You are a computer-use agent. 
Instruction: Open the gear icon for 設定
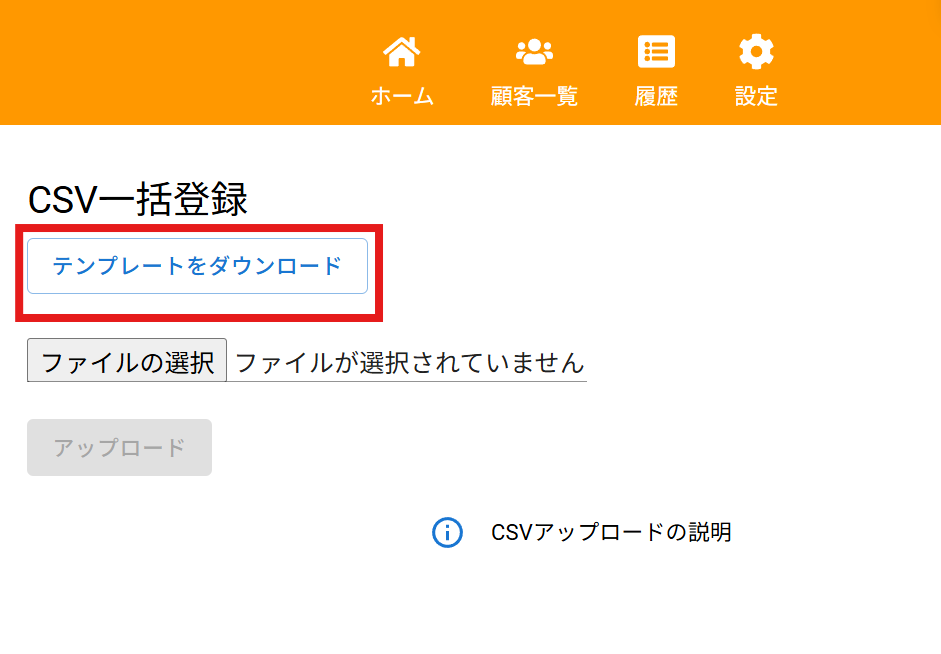(x=756, y=52)
